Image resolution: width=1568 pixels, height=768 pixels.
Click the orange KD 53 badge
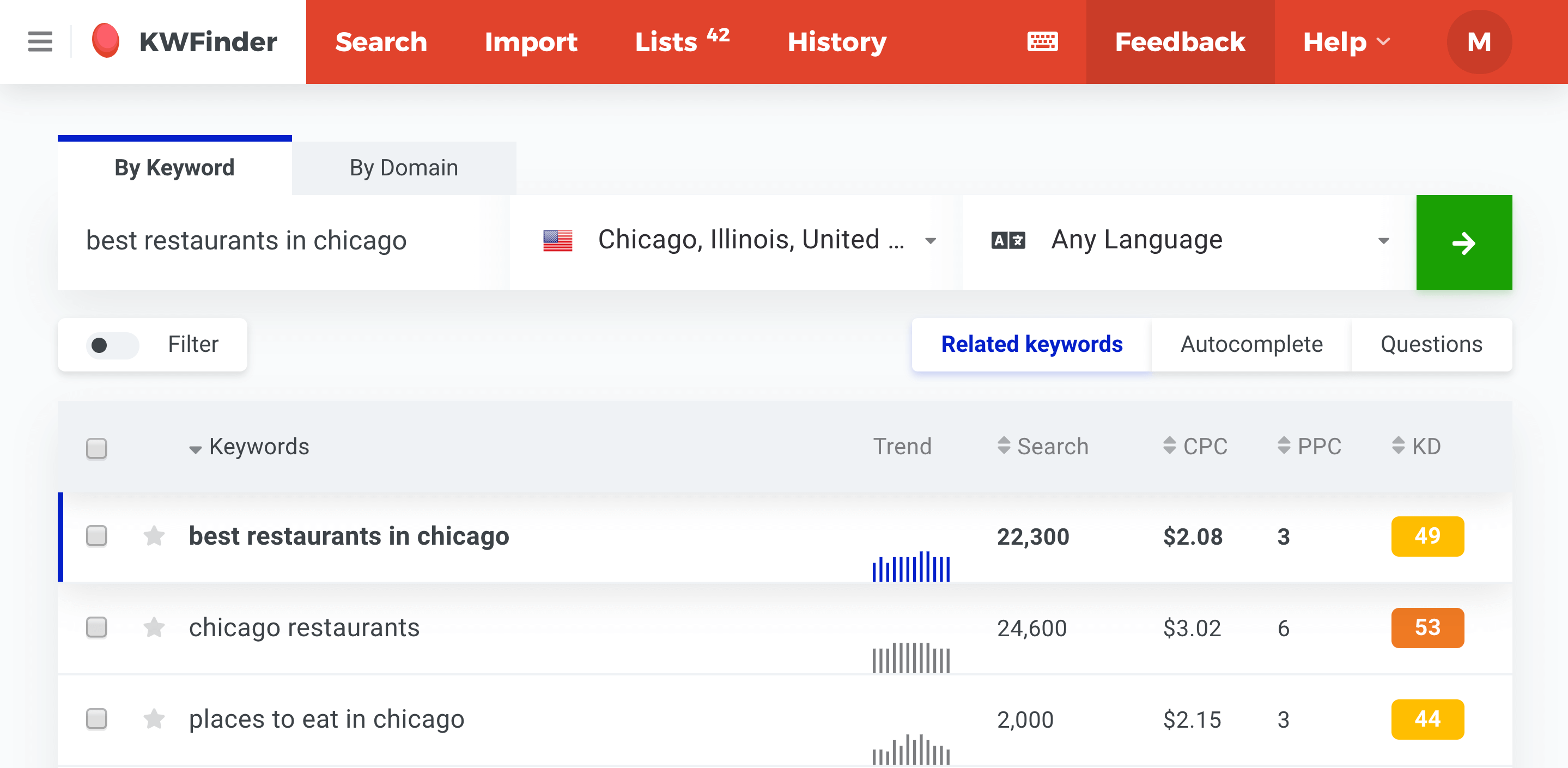(x=1427, y=627)
